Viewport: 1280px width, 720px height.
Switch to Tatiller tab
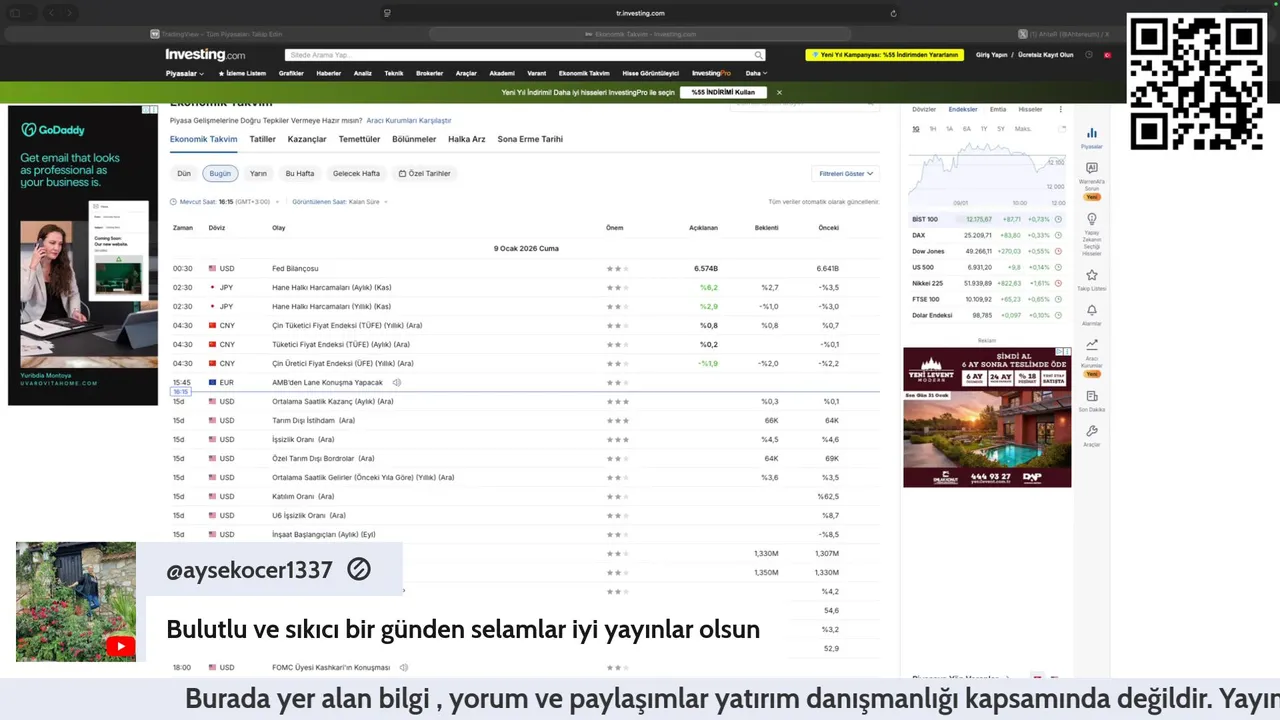point(262,139)
